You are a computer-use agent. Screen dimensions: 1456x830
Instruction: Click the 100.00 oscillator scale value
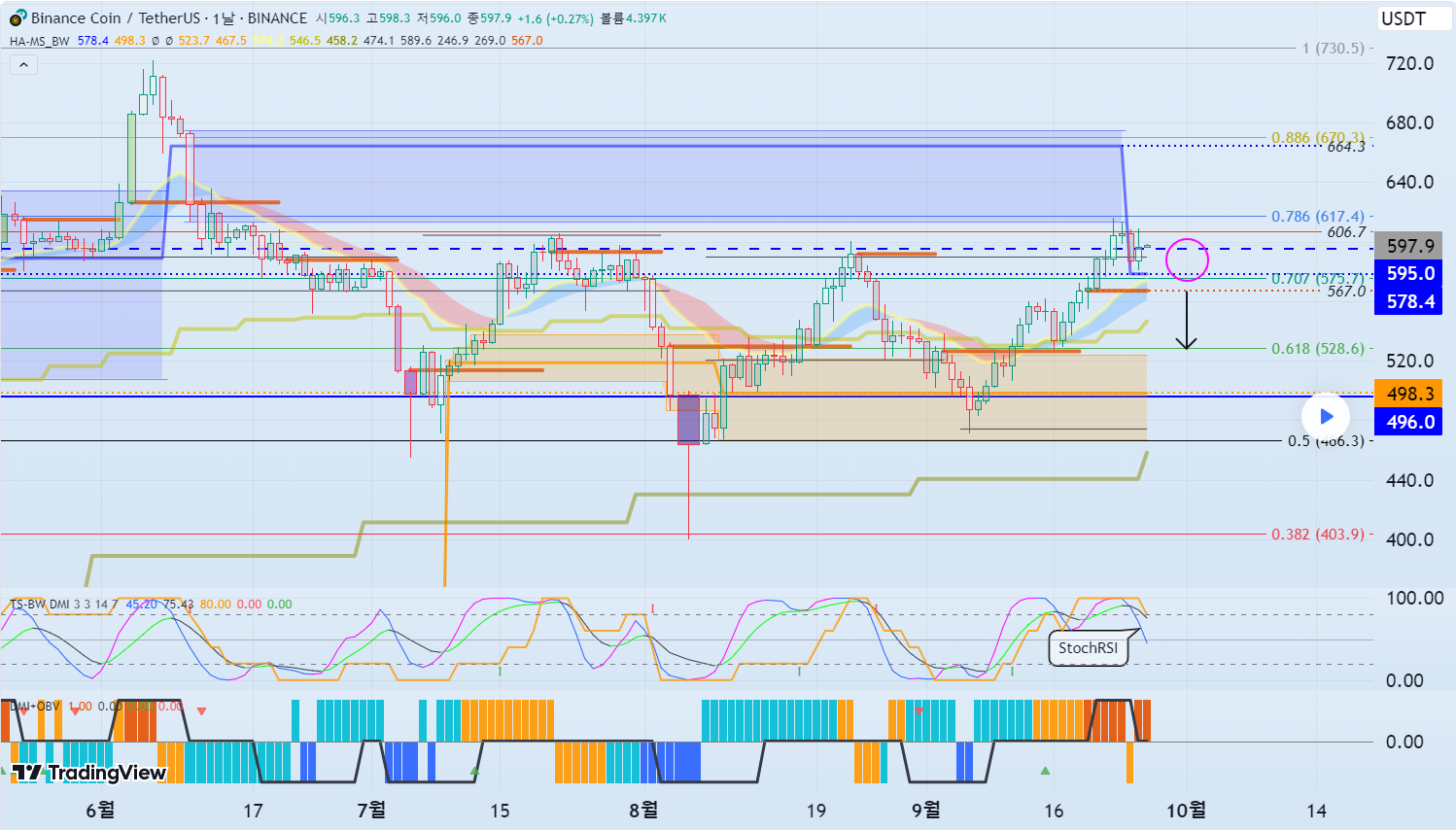pos(1414,599)
